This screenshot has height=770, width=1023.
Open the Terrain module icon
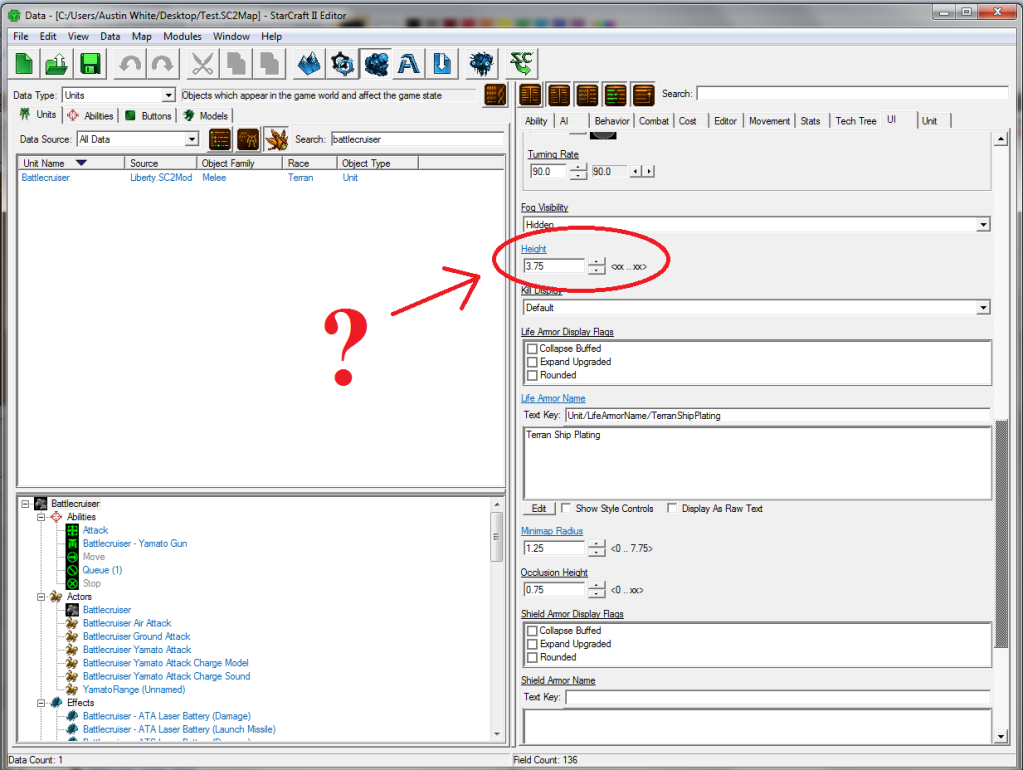point(309,64)
